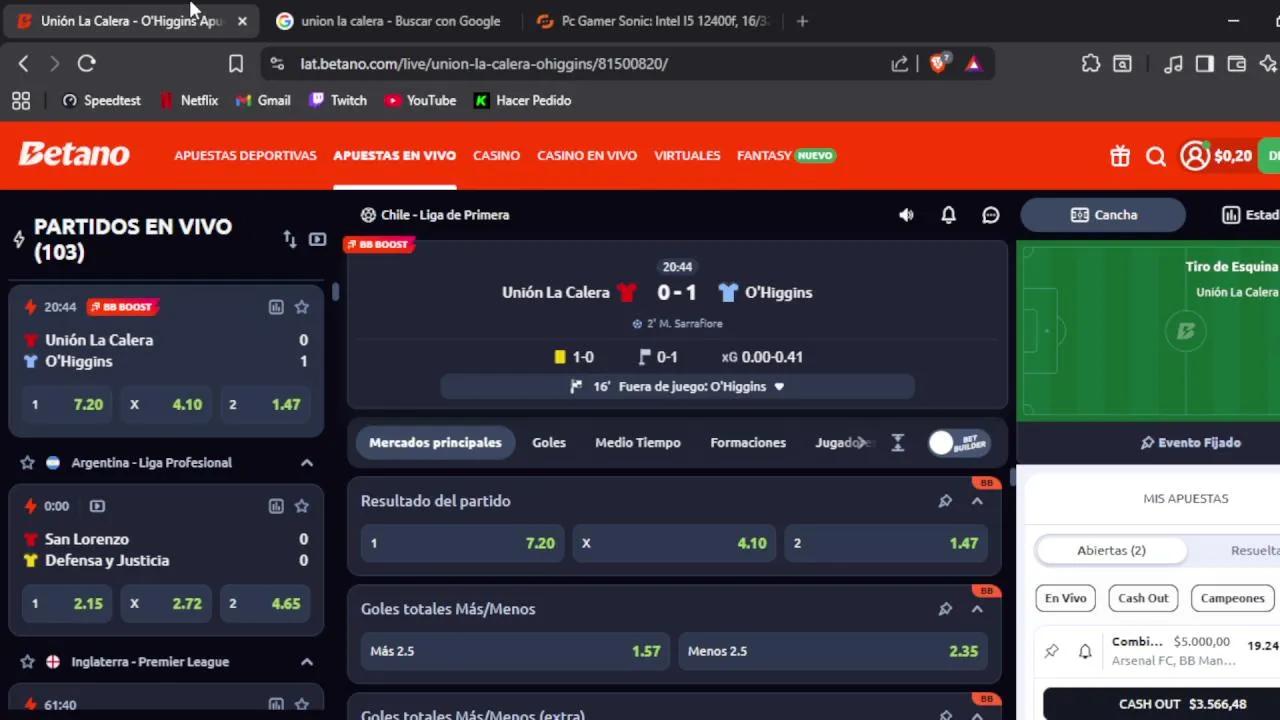Select the Cancha view button
The image size is (1280, 720).
click(1103, 215)
